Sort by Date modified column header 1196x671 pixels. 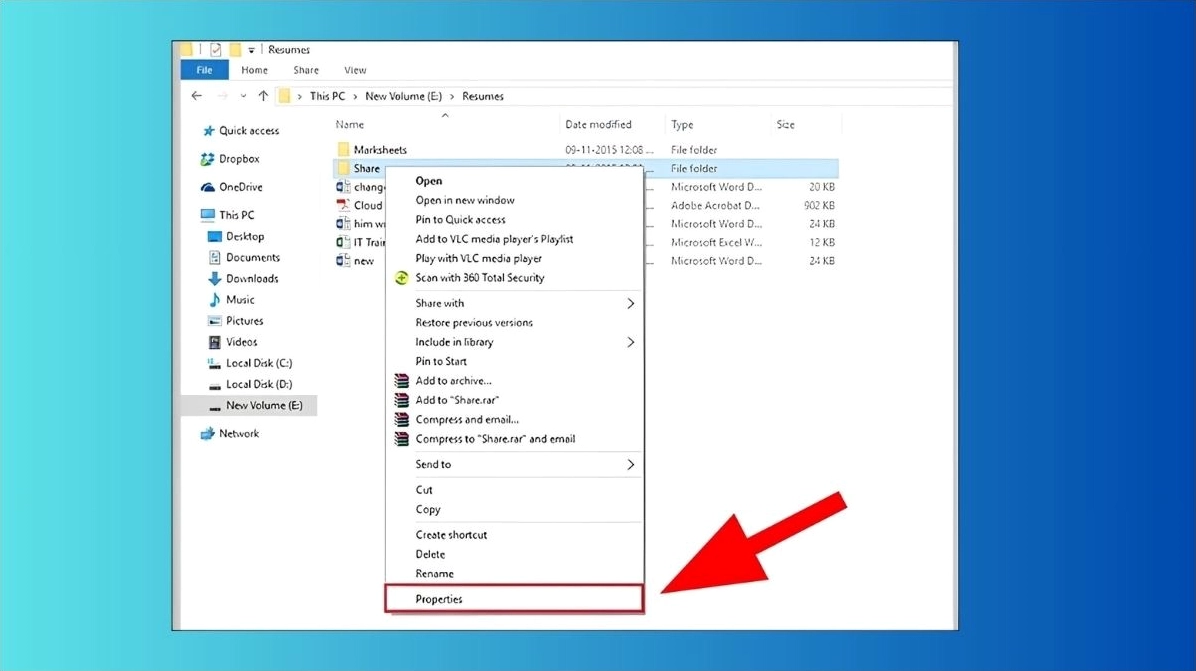tap(598, 125)
